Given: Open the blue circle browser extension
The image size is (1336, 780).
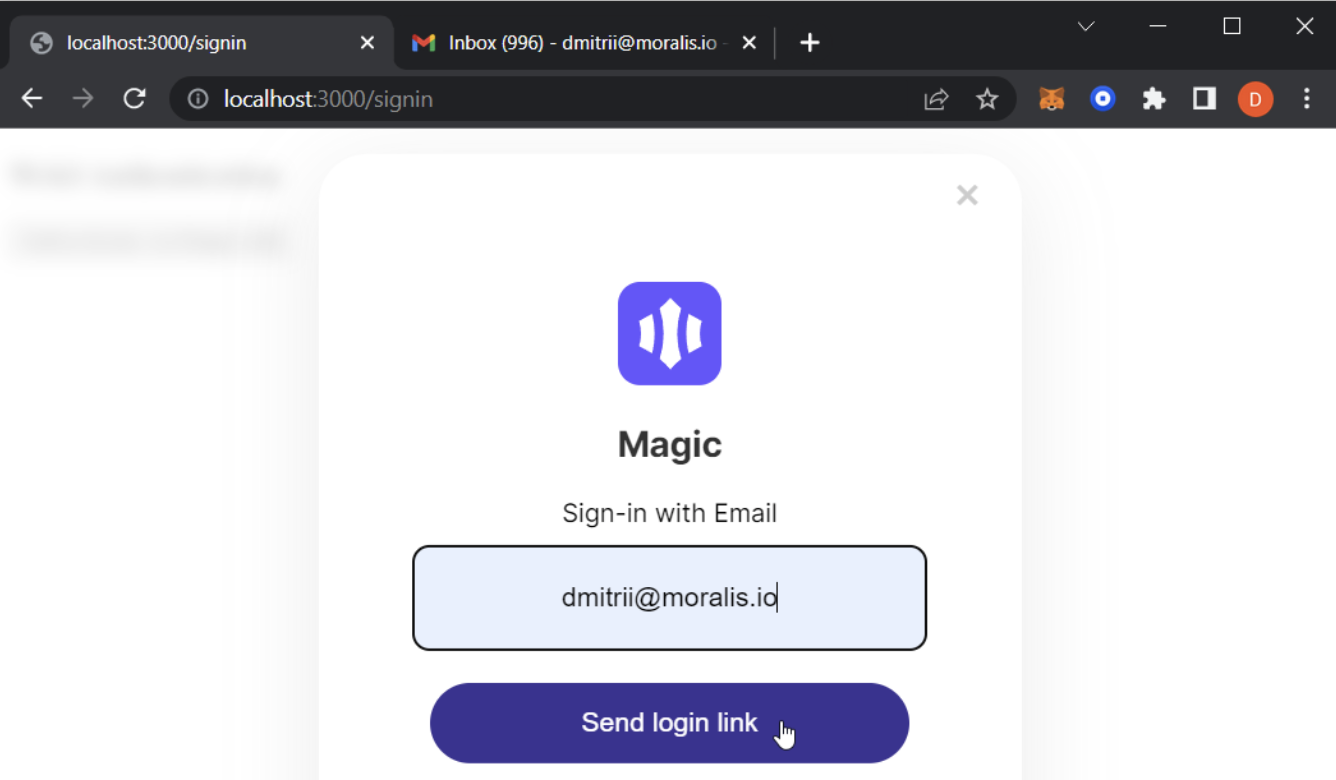Looking at the screenshot, I should coord(1102,99).
